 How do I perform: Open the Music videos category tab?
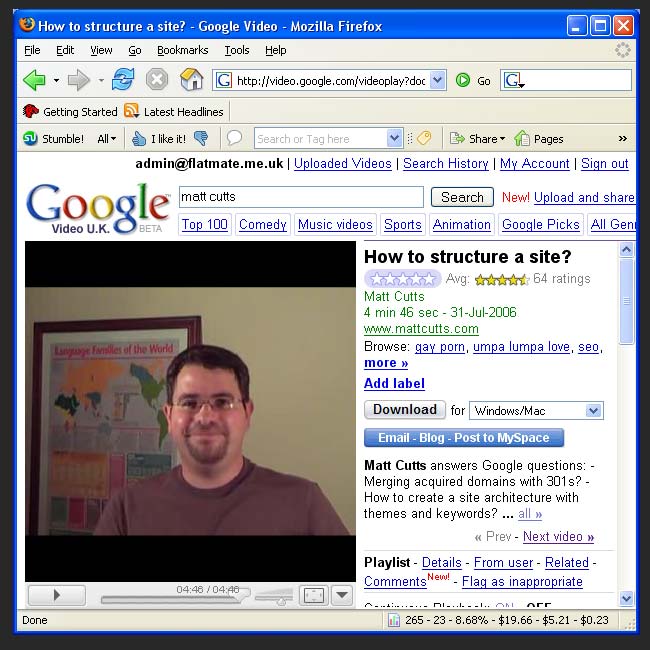335,224
